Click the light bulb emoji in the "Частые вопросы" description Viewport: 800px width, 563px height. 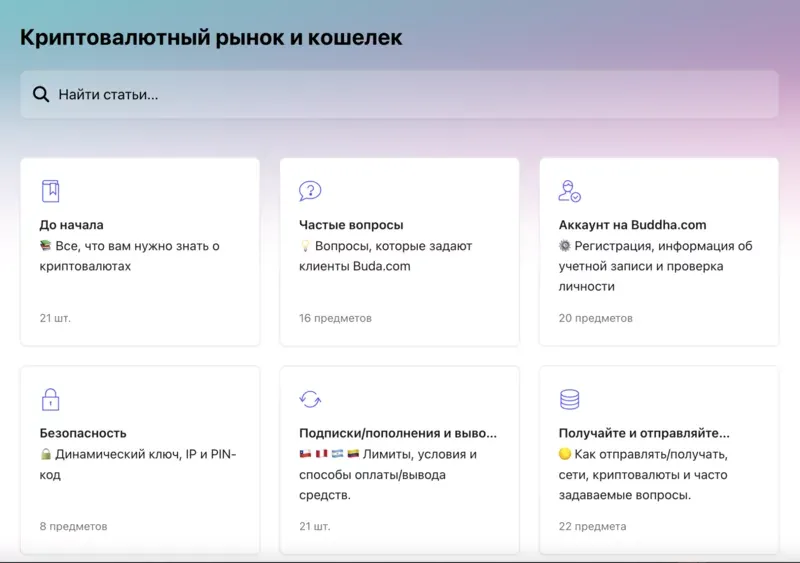coord(305,246)
